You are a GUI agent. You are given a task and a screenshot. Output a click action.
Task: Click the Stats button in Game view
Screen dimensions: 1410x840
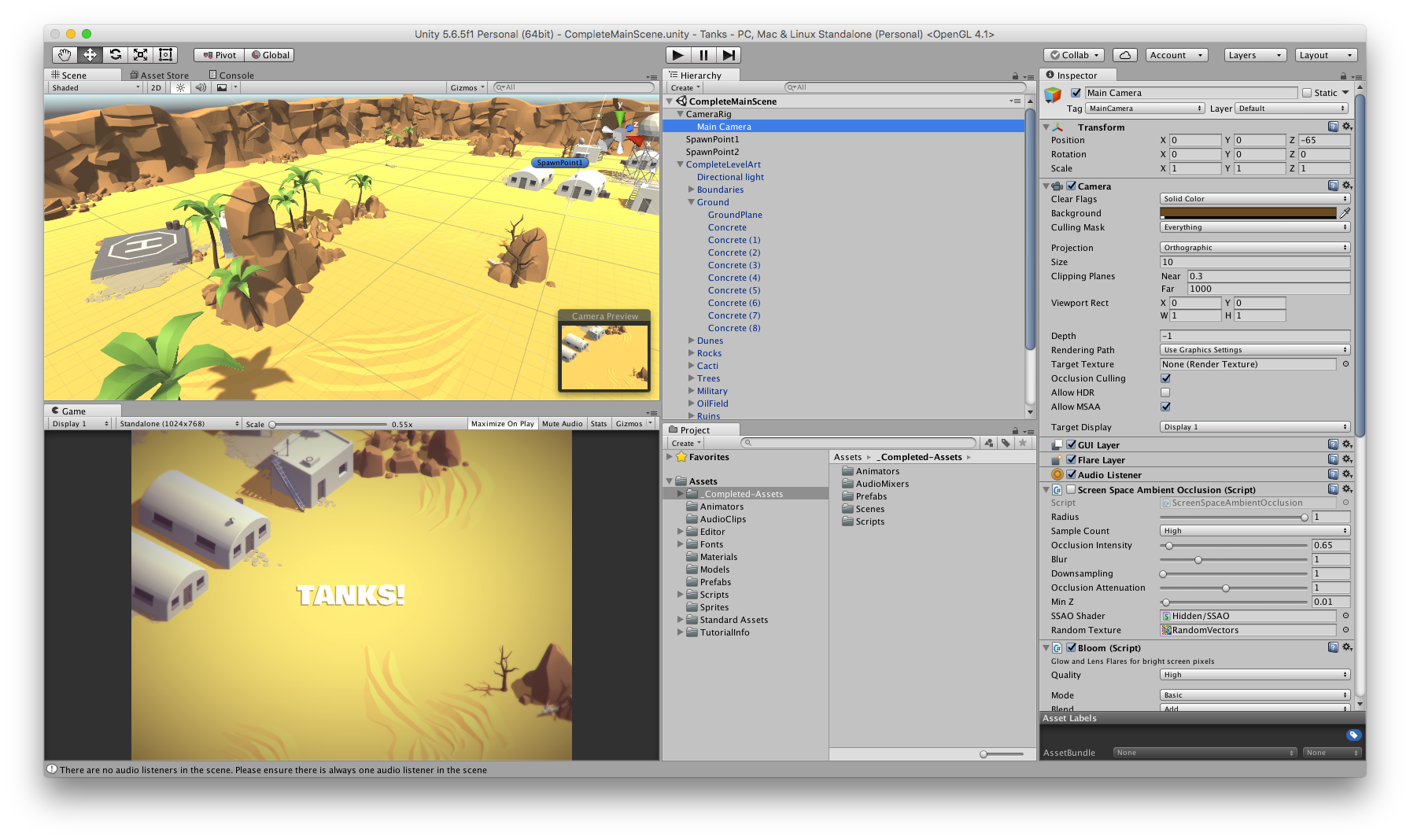599,423
